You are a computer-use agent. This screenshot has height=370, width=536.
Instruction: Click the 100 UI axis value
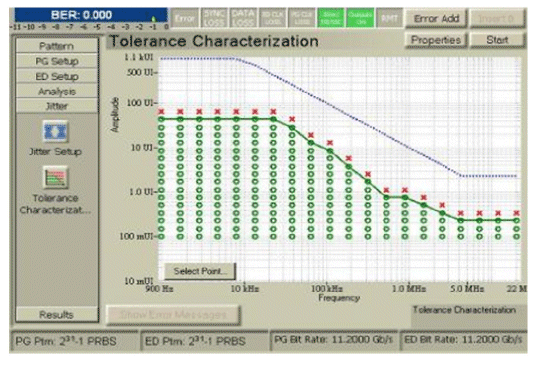coord(141,103)
